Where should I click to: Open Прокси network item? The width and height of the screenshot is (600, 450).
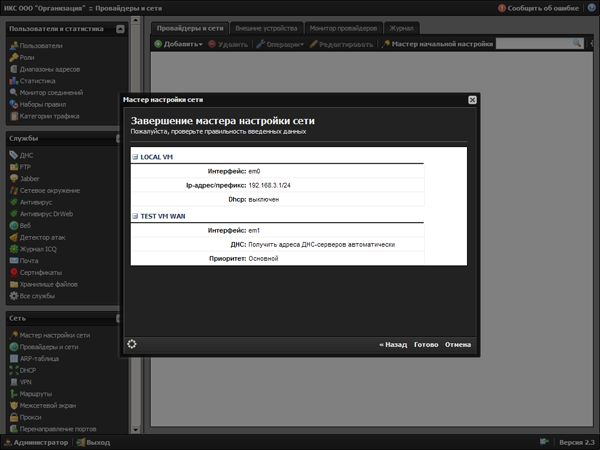pos(26,417)
